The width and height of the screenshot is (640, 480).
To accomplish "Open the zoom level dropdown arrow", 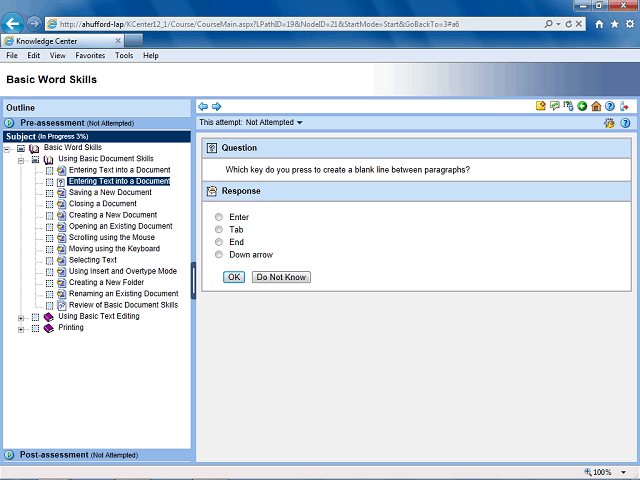I will (623, 472).
